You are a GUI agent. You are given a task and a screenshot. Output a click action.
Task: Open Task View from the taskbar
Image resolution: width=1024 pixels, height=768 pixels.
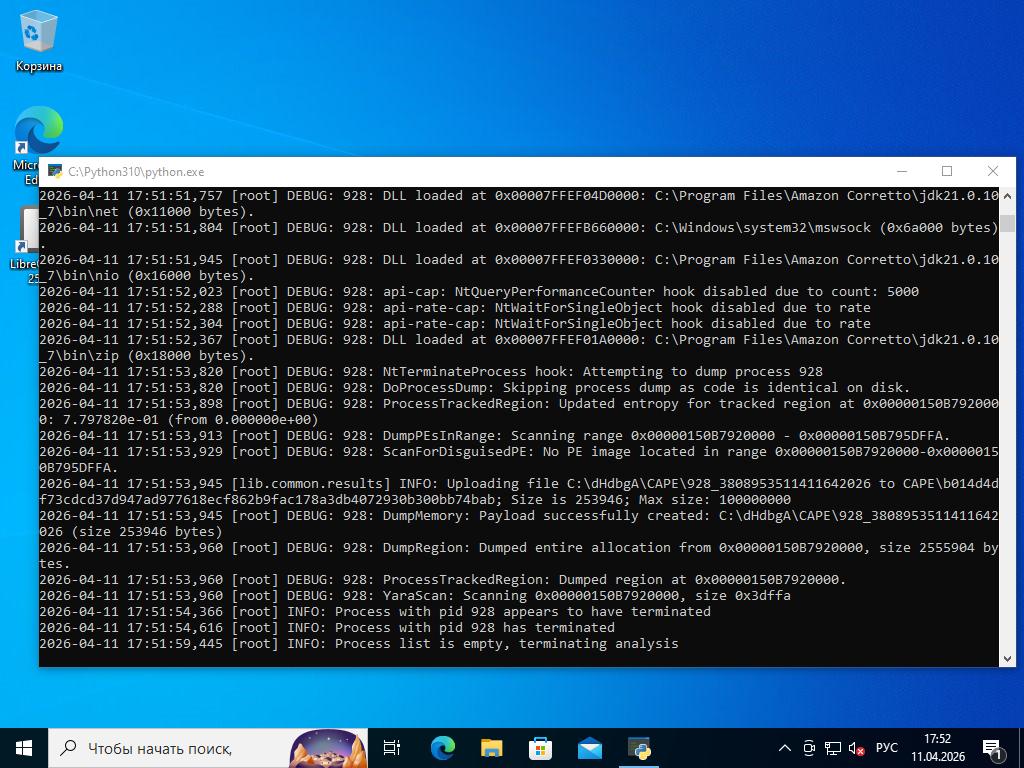[392, 748]
